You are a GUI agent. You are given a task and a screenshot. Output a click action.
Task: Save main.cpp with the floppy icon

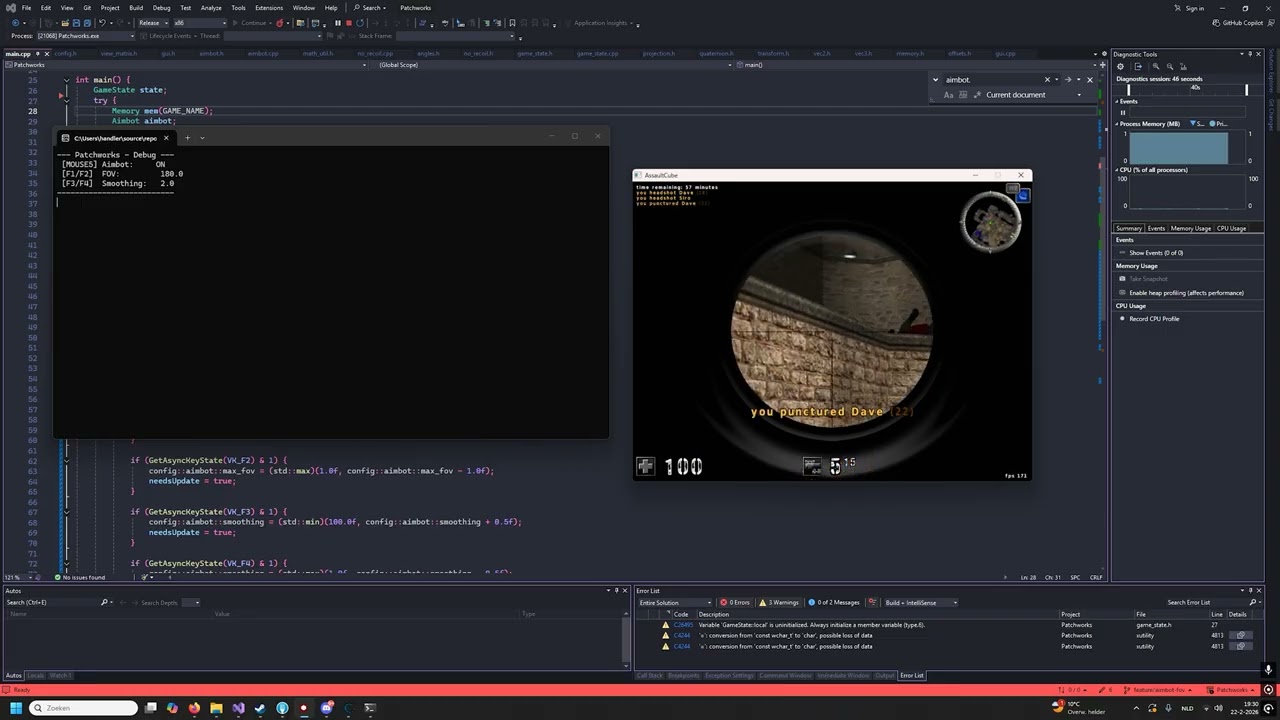pyautogui.click(x=76, y=23)
